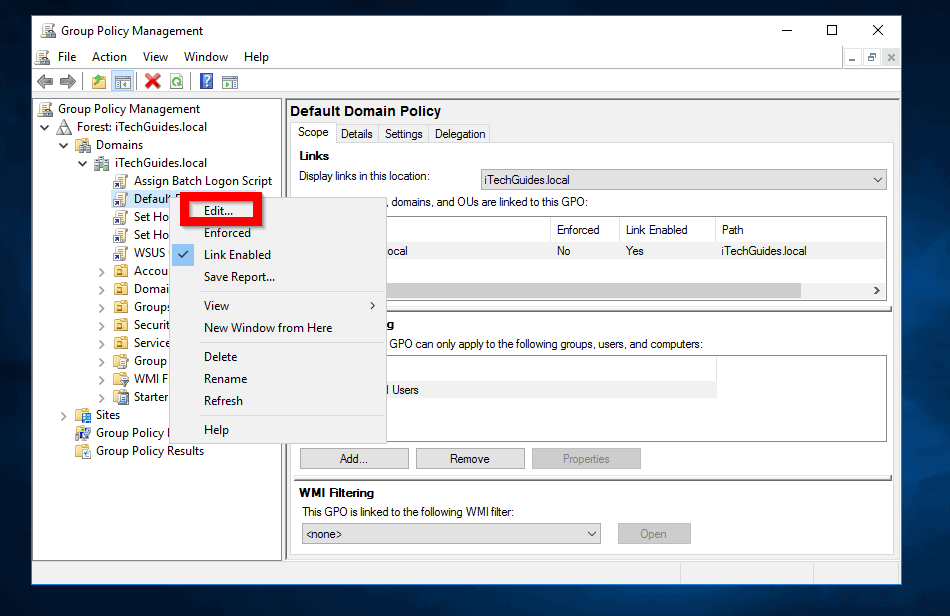Image resolution: width=950 pixels, height=616 pixels.
Task: Click the Back arrow toolbar icon
Action: [x=45, y=82]
